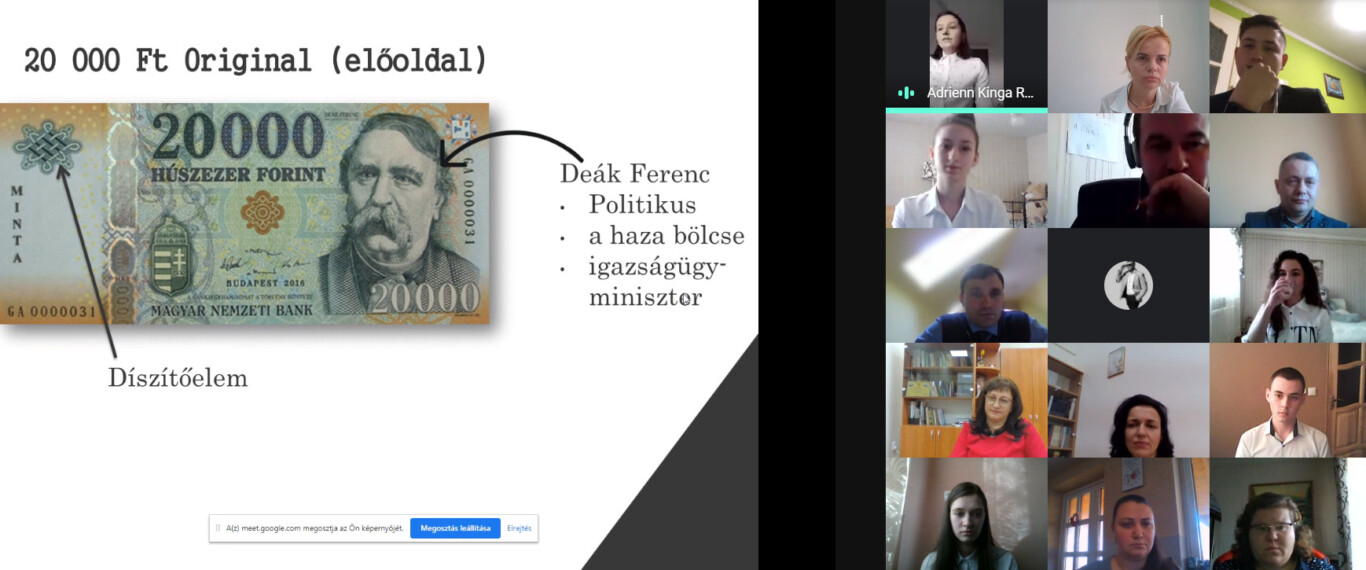Select the tile of the man in blue blazer

(x=1287, y=170)
